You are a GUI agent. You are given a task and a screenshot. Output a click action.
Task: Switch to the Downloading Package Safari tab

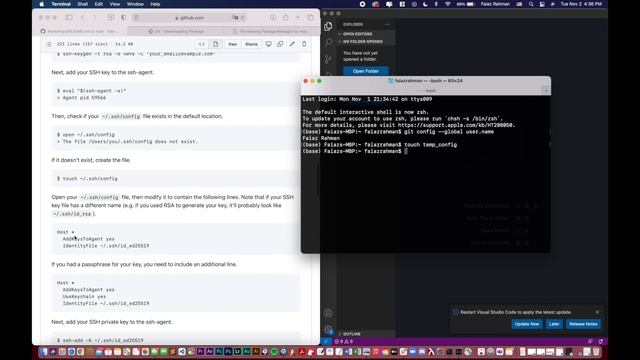pyautogui.click(x=175, y=31)
